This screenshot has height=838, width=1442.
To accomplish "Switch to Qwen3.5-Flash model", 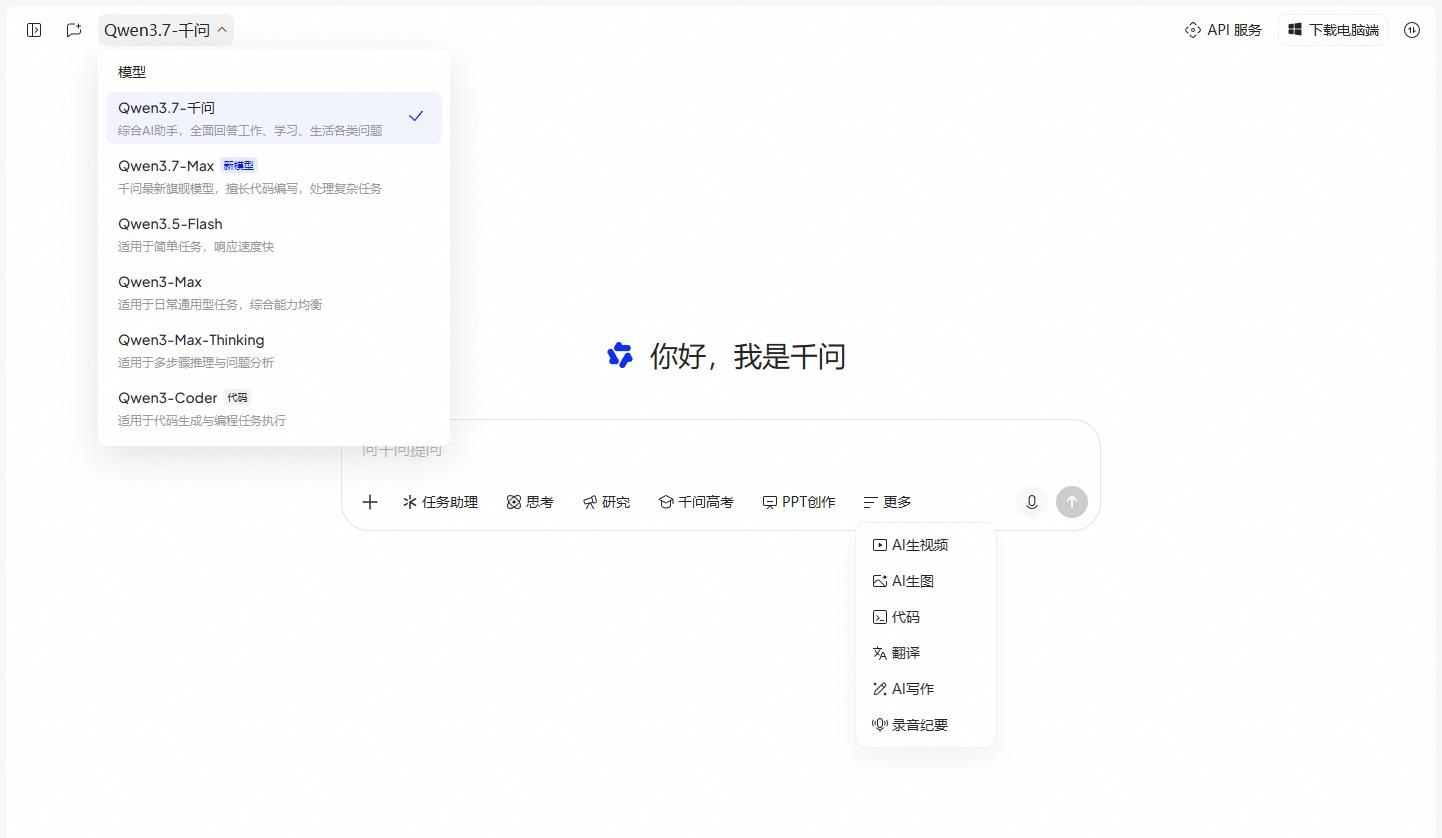I will coord(274,234).
